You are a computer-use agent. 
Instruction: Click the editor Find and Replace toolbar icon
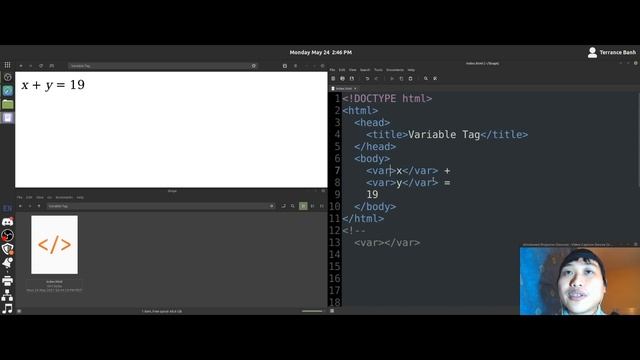435,78
